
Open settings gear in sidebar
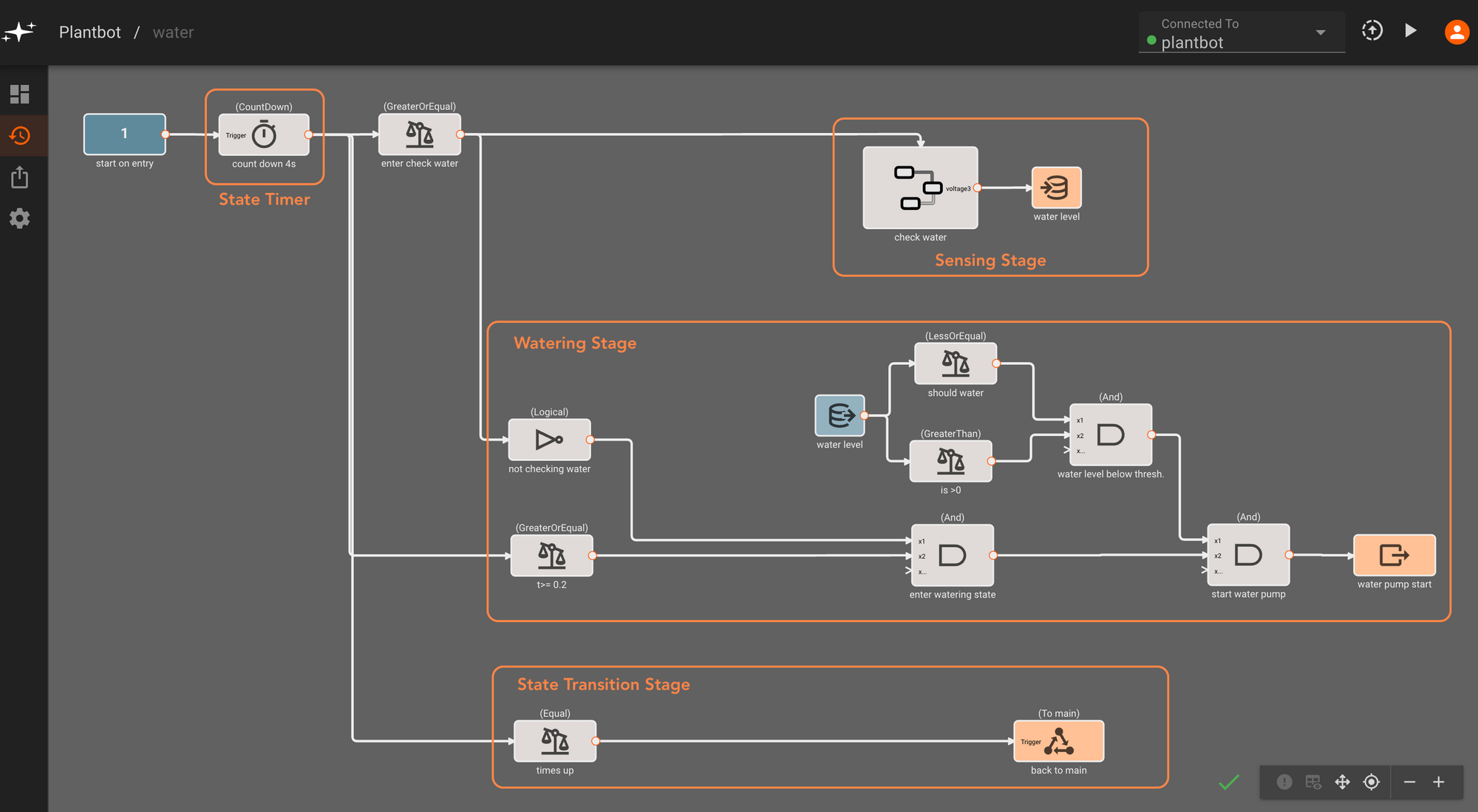point(20,218)
